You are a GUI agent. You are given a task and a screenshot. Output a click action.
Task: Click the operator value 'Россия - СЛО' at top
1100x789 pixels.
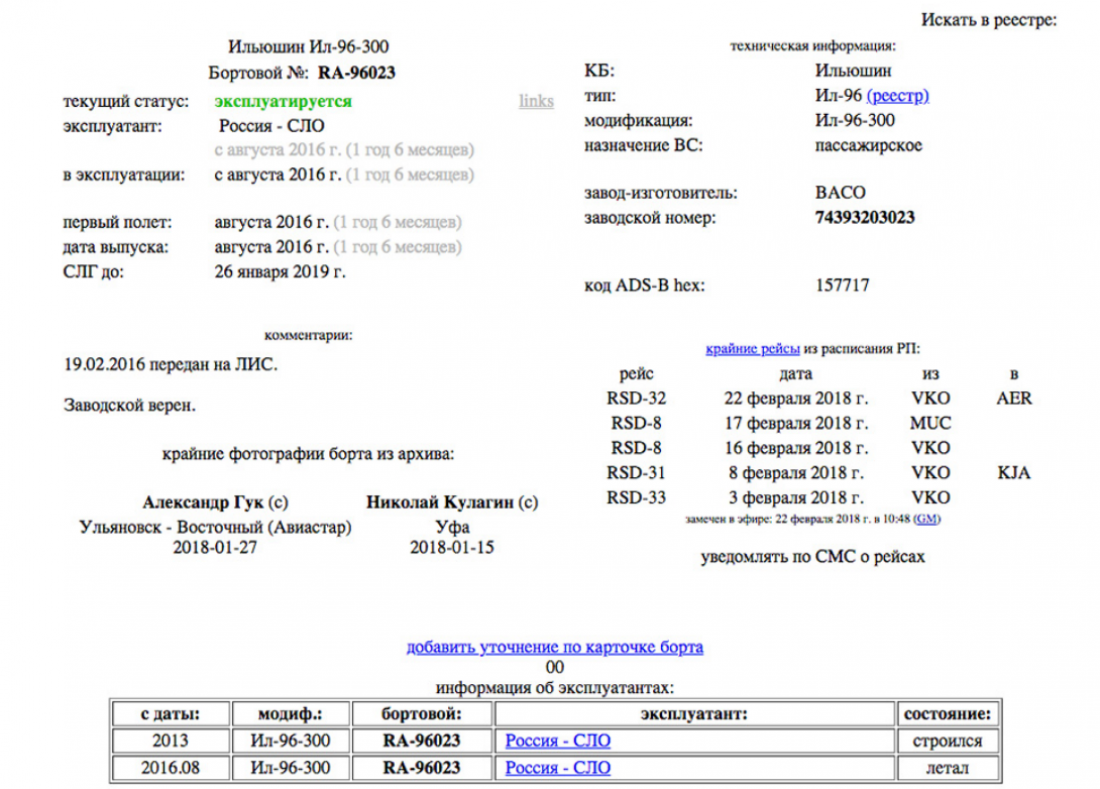tap(271, 126)
